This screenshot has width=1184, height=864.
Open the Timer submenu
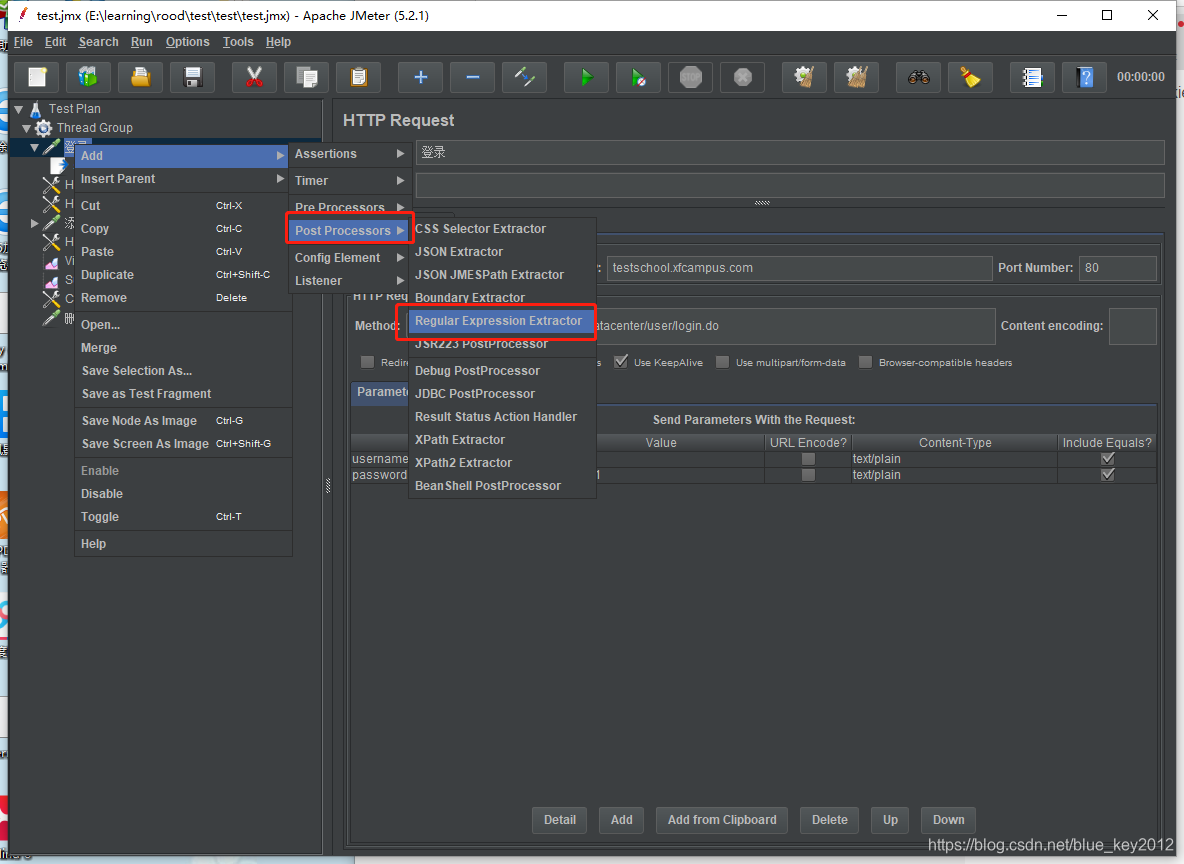(x=349, y=181)
